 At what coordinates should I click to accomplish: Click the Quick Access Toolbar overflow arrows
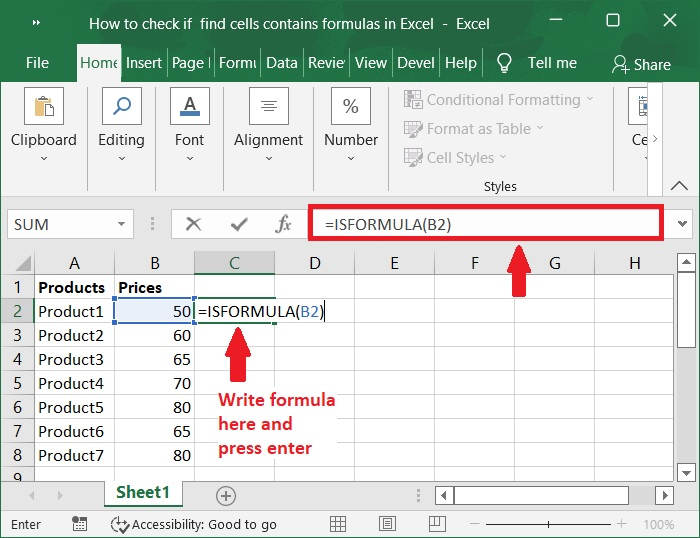pos(37,23)
